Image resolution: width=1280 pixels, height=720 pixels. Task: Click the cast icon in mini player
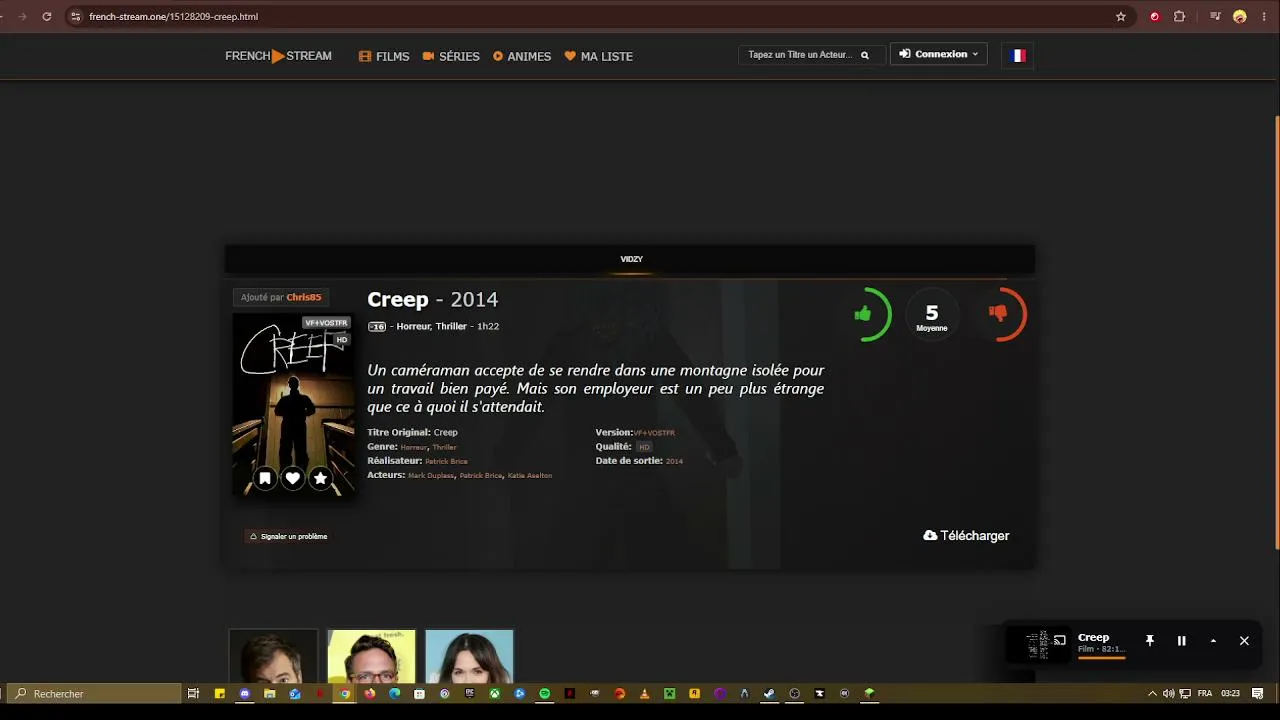[x=1060, y=640]
